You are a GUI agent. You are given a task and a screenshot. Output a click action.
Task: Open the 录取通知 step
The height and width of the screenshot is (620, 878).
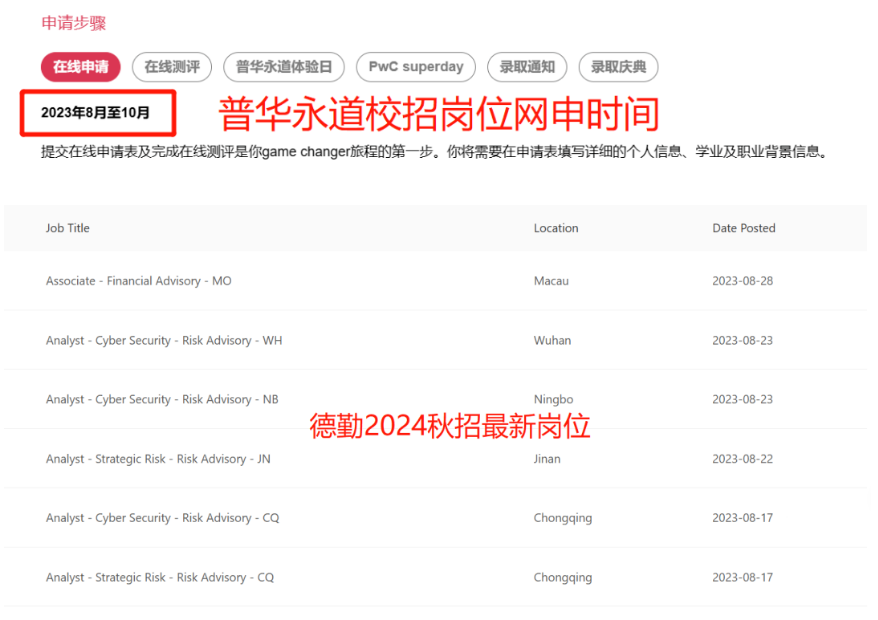[527, 67]
